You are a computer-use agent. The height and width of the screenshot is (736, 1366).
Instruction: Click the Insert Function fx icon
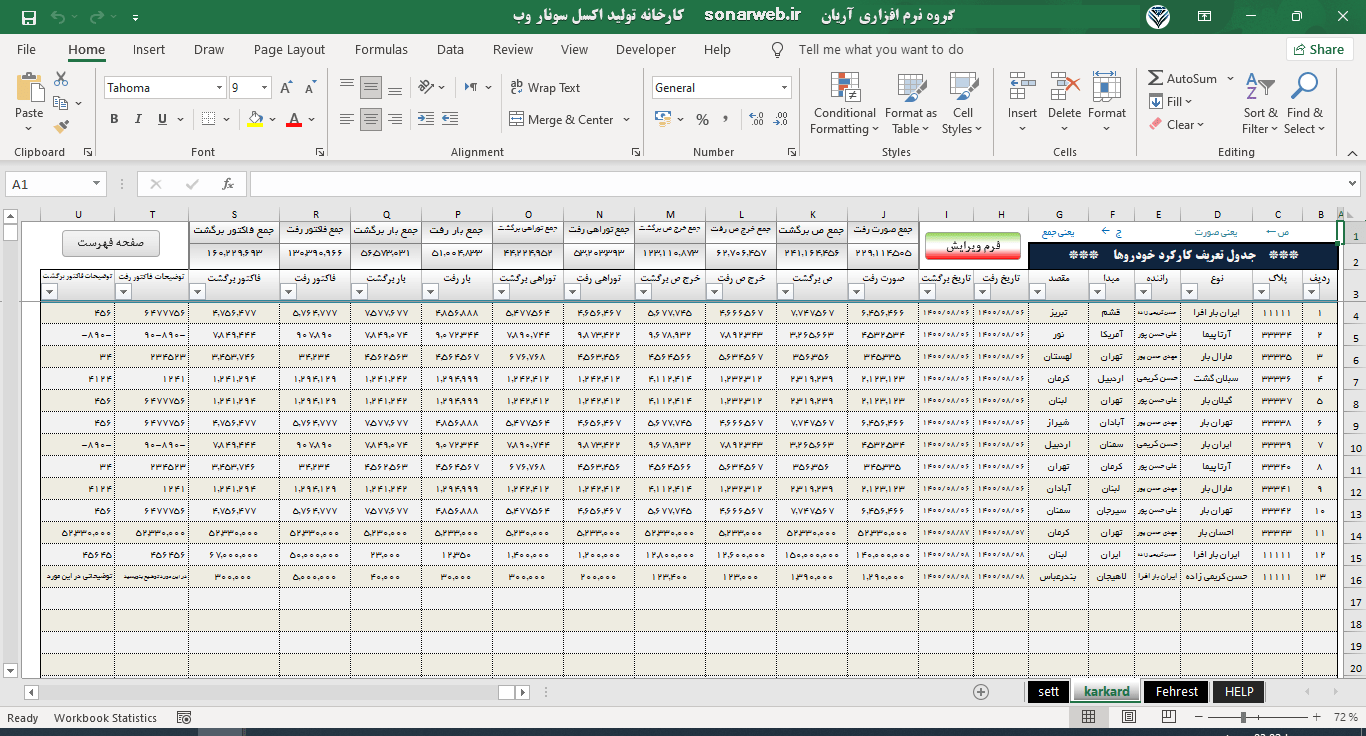228,184
